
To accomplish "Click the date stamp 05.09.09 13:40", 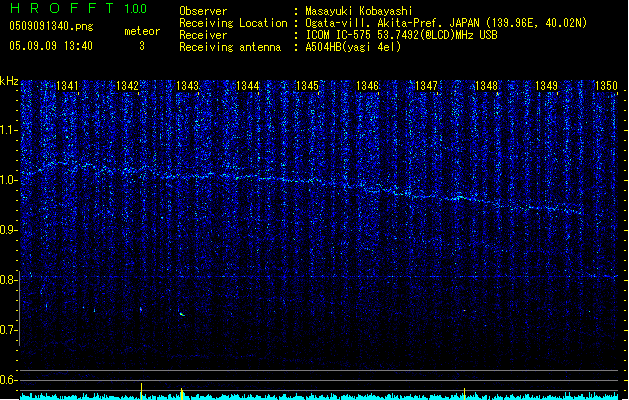I will click(51, 46).
